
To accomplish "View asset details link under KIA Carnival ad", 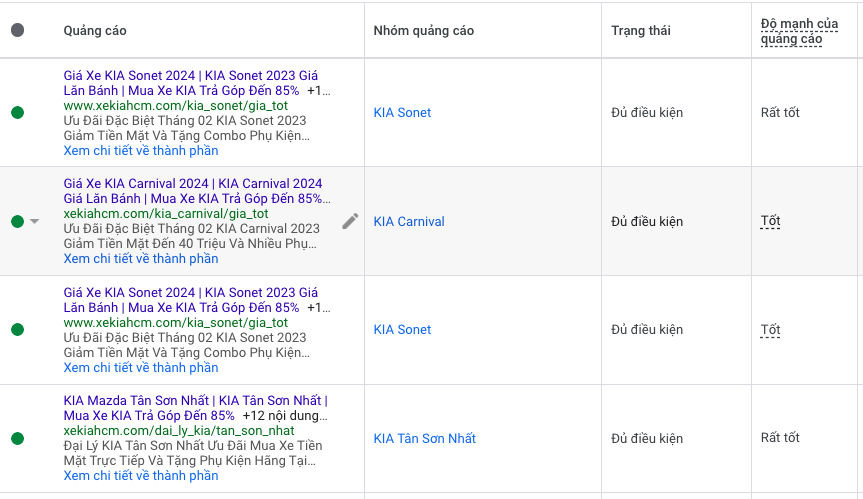I will pos(140,259).
